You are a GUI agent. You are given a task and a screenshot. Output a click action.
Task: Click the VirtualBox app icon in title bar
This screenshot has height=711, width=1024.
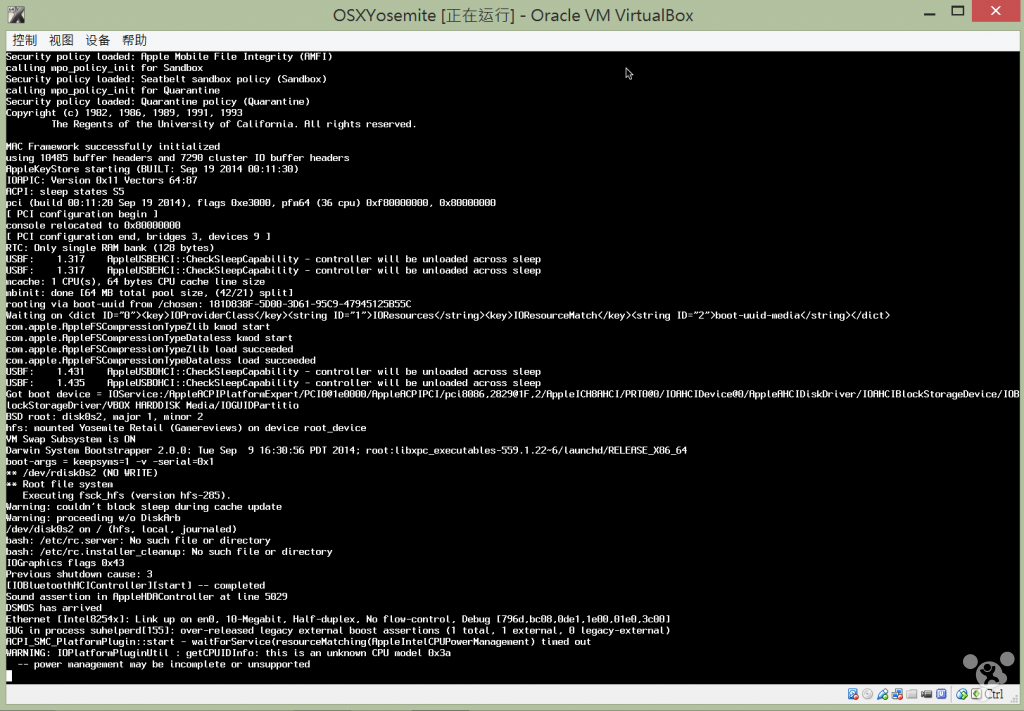tap(16, 15)
